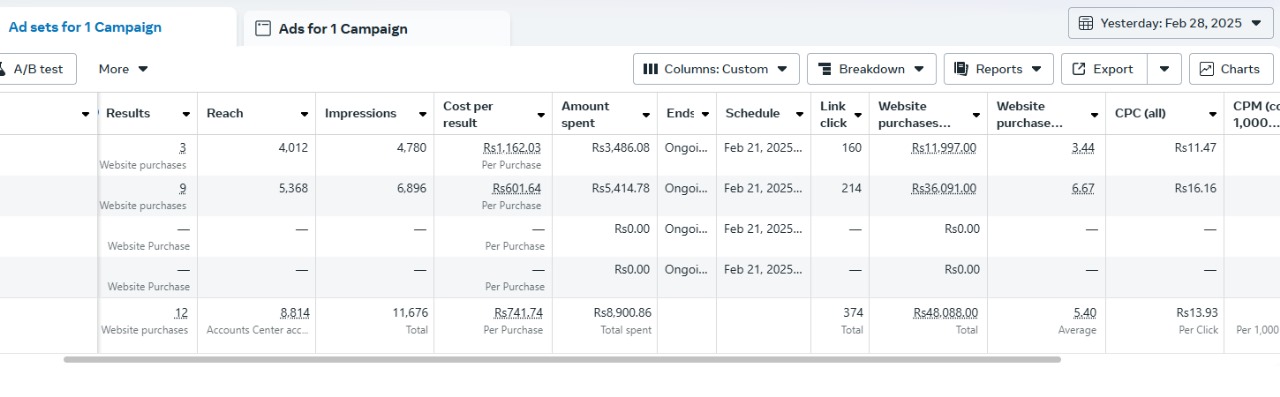Screen dimensions: 1280x397
Task: Click the 6.67 purchase ROAS value
Action: pos(1083,188)
